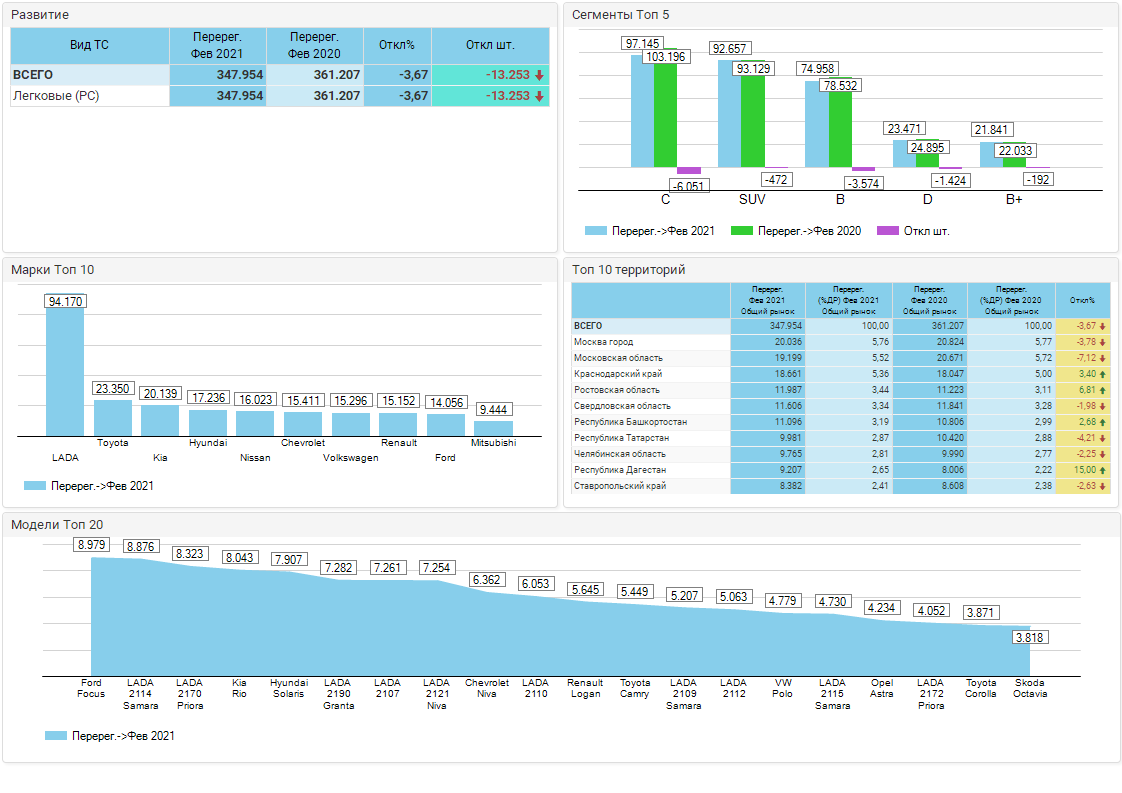This screenshot has height=793, width=1122.
Task: Click the green up arrow for Республика Дагестан
Action: coord(1102,470)
